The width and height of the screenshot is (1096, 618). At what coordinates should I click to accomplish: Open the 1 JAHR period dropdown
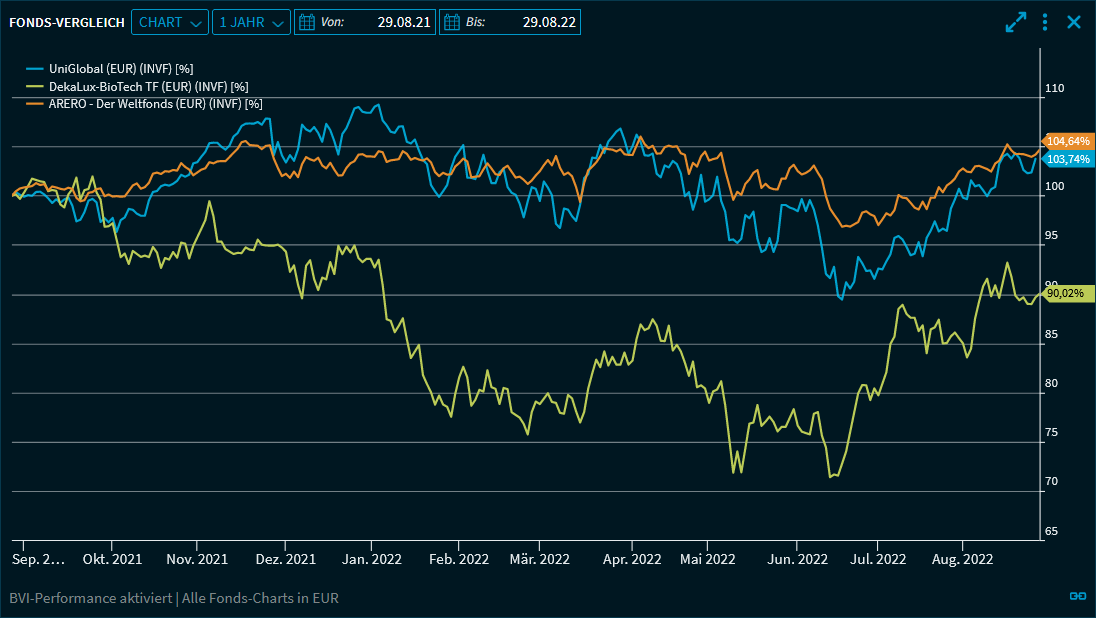click(x=251, y=22)
